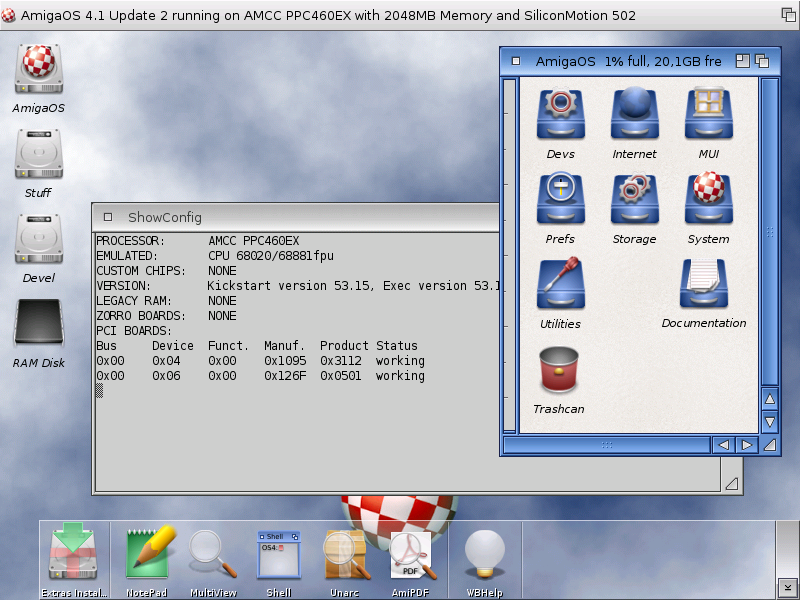This screenshot has height=600, width=800.
Task: Close the AmigaOS drawer window
Action: click(x=516, y=61)
